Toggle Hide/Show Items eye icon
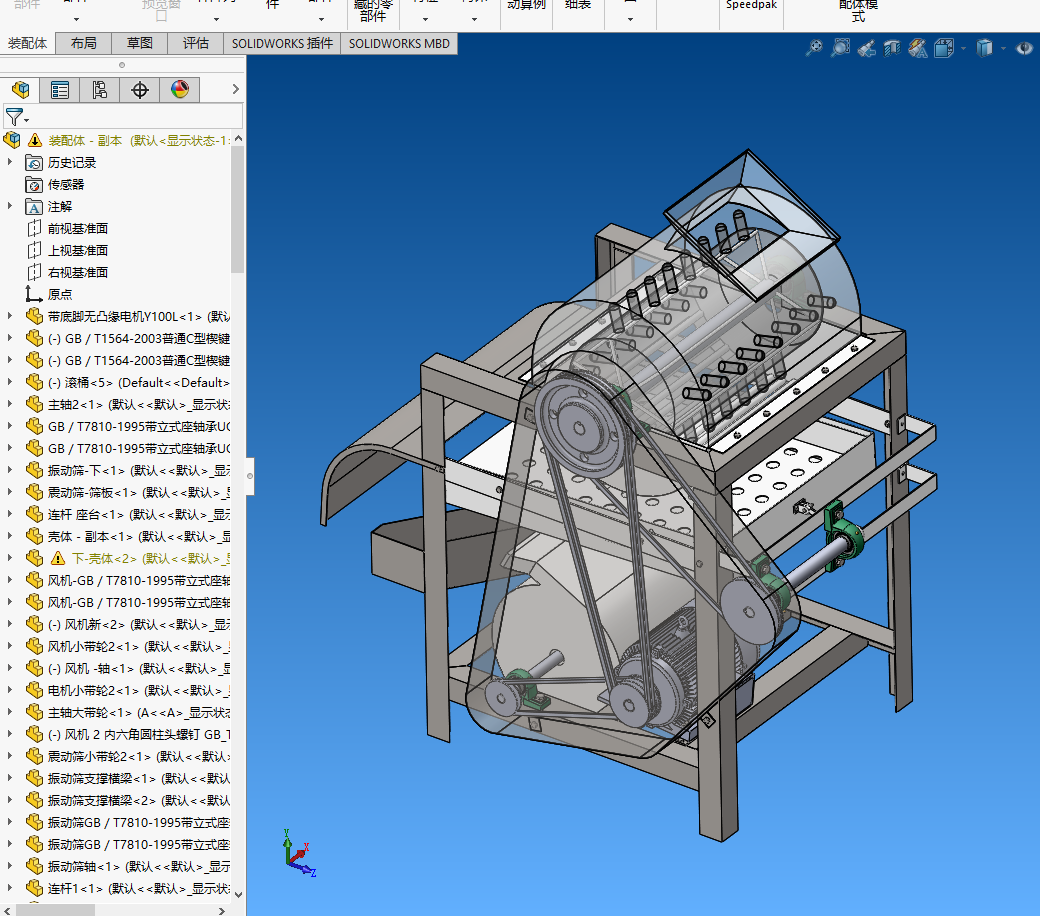The height and width of the screenshot is (916, 1040). 1023,47
